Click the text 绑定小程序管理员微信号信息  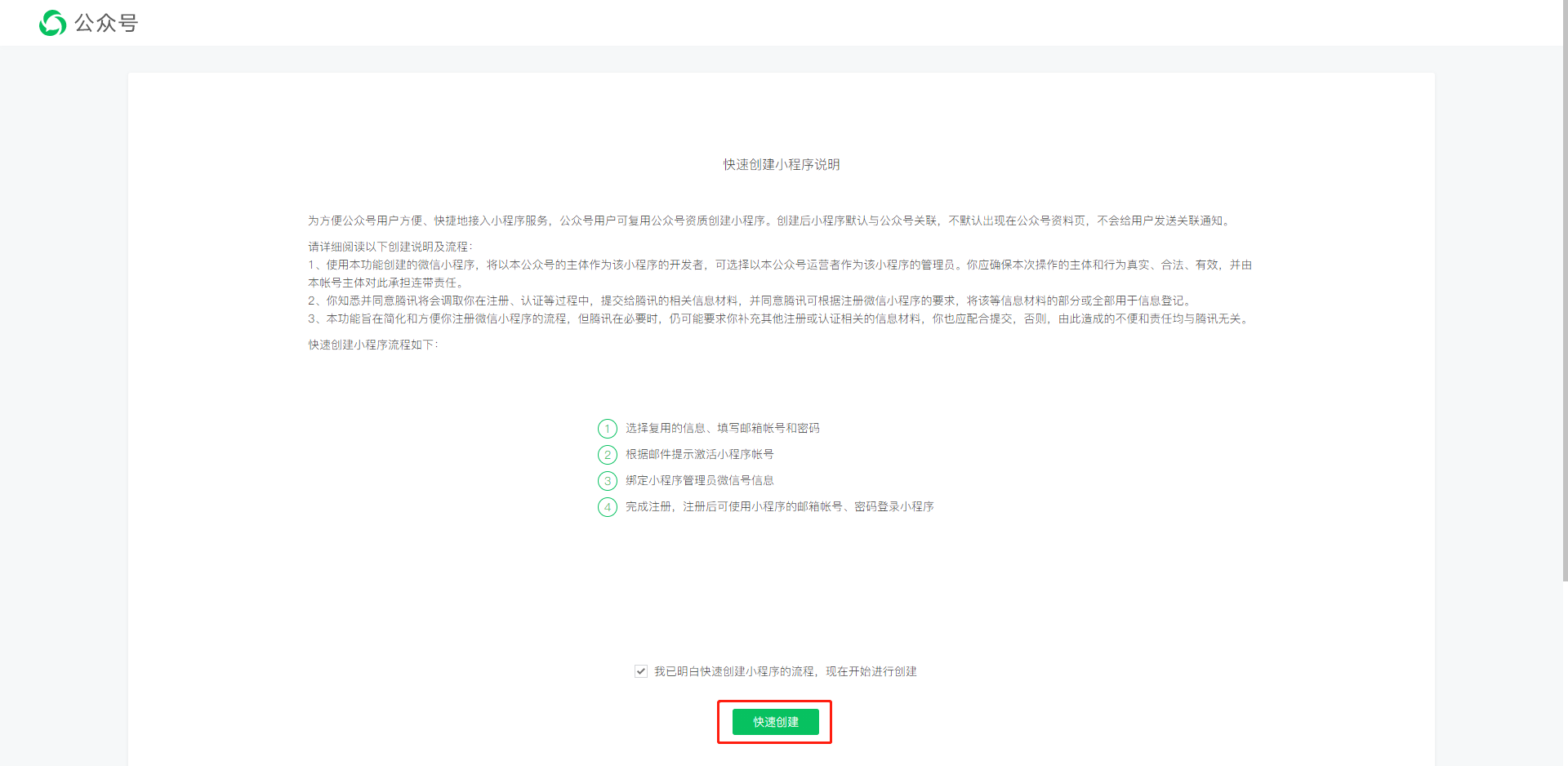click(700, 480)
